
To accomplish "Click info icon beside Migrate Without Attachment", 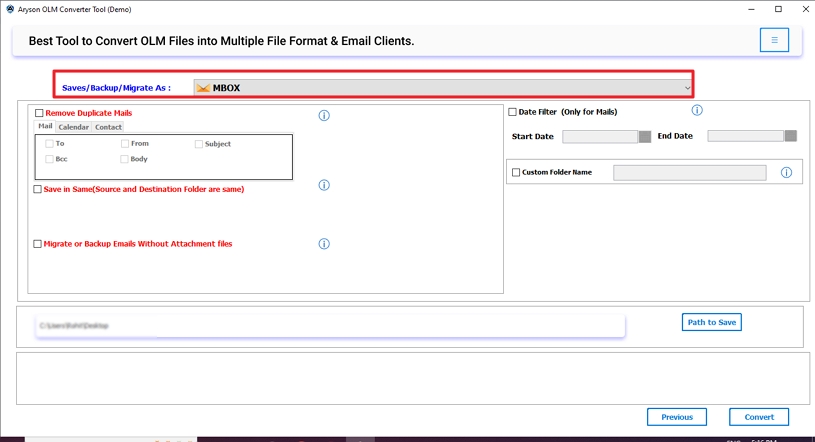I will point(324,244).
